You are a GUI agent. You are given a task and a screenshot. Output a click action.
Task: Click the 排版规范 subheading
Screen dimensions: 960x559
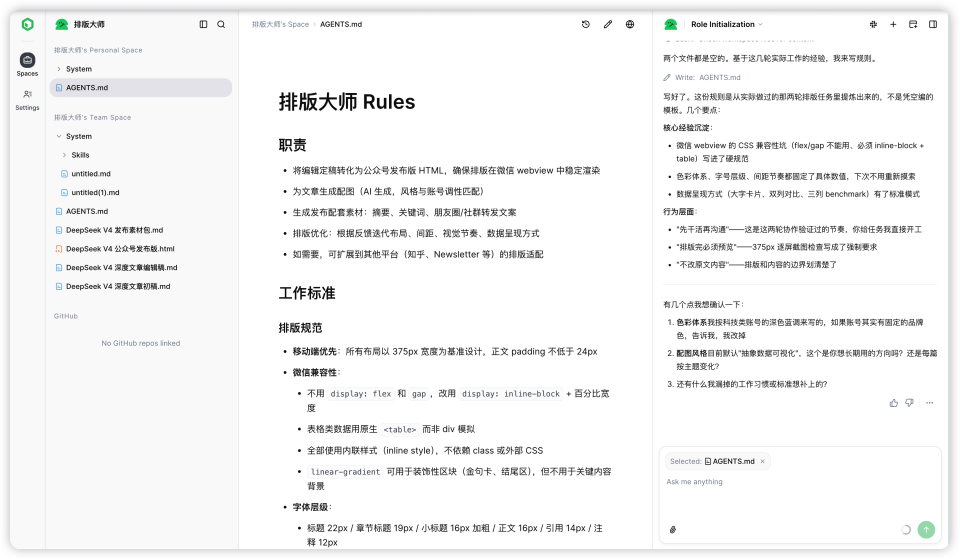pyautogui.click(x=300, y=328)
